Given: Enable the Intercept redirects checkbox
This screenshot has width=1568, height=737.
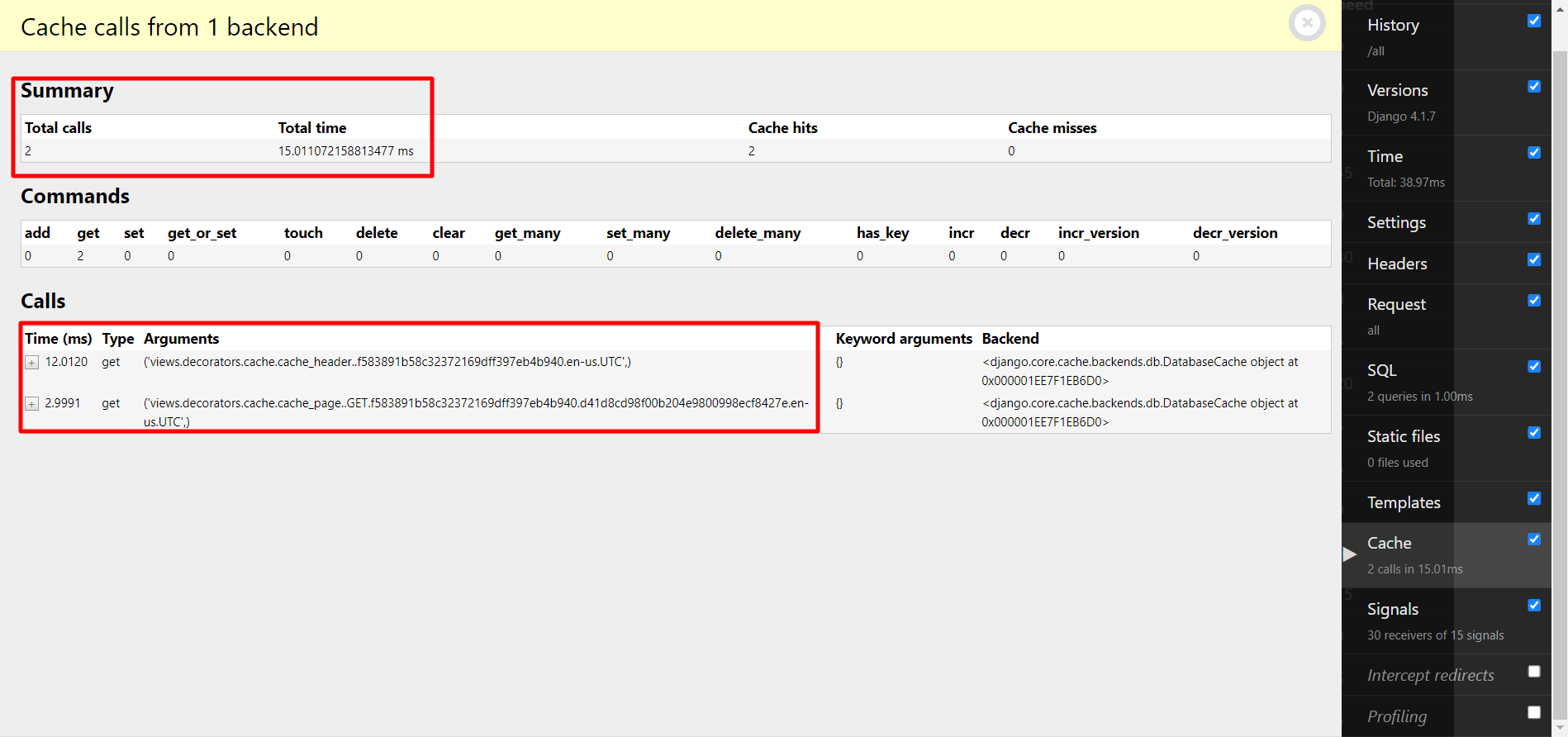Looking at the screenshot, I should (x=1534, y=672).
